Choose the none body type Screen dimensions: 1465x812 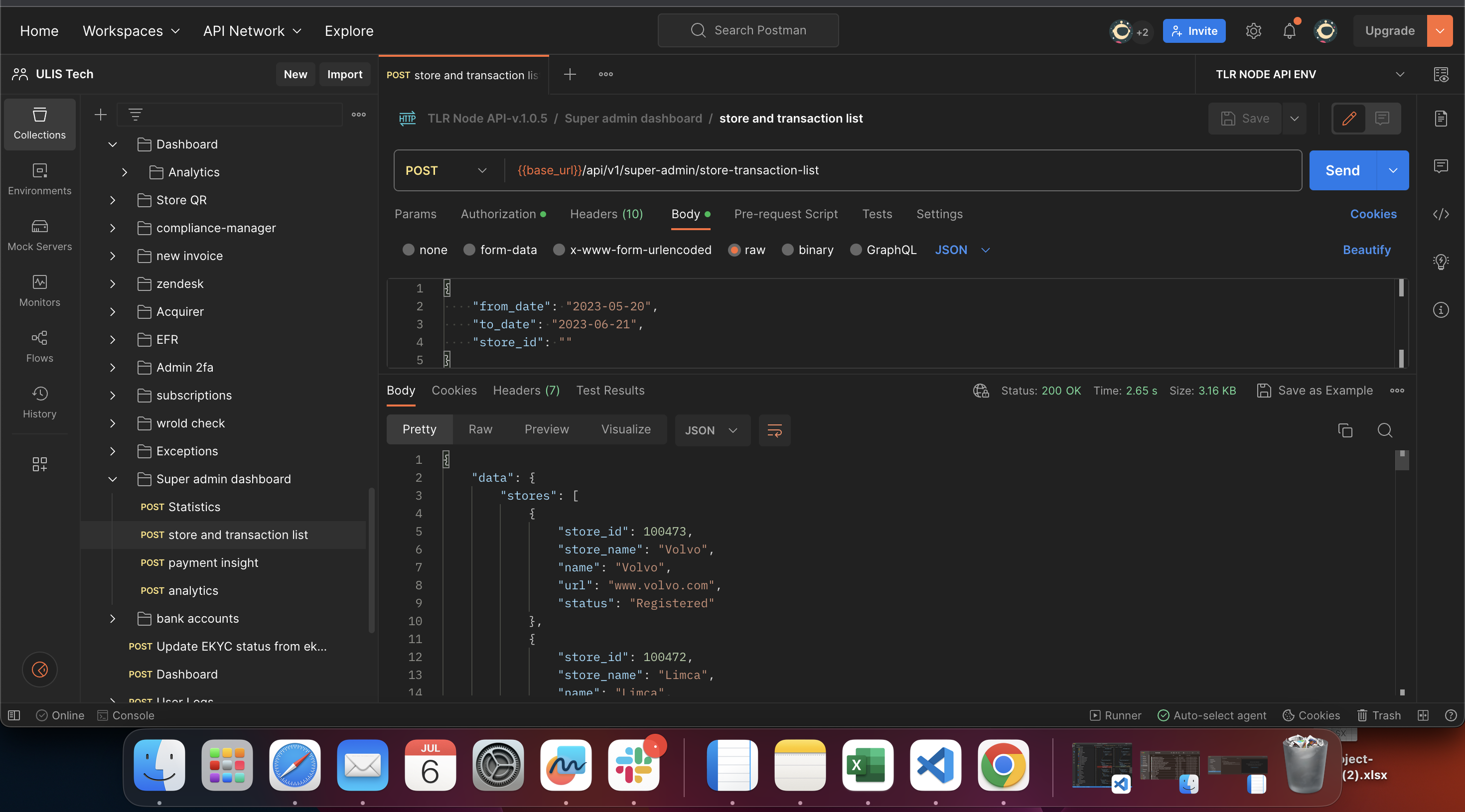[408, 250]
